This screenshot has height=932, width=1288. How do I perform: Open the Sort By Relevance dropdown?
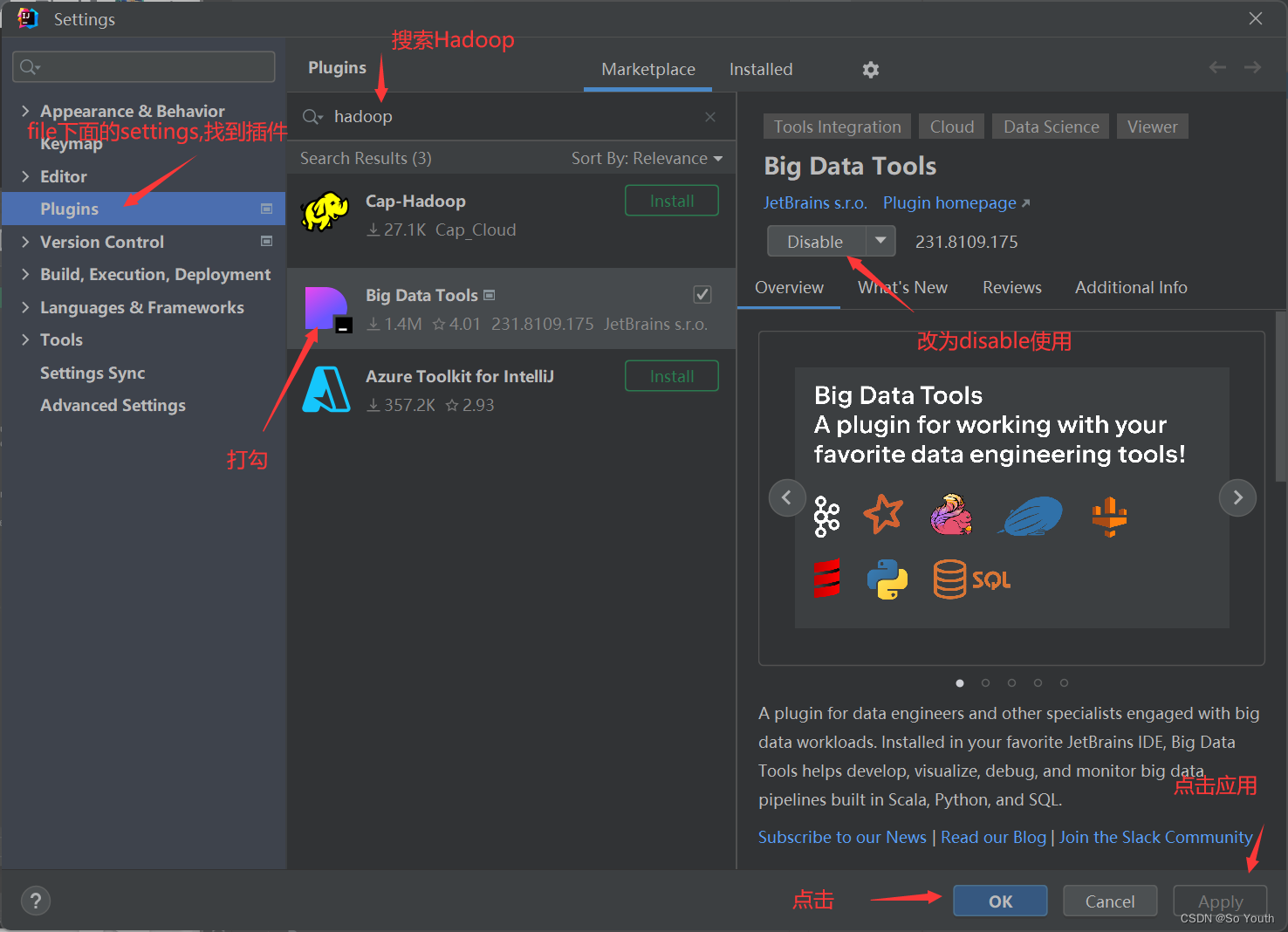click(647, 158)
